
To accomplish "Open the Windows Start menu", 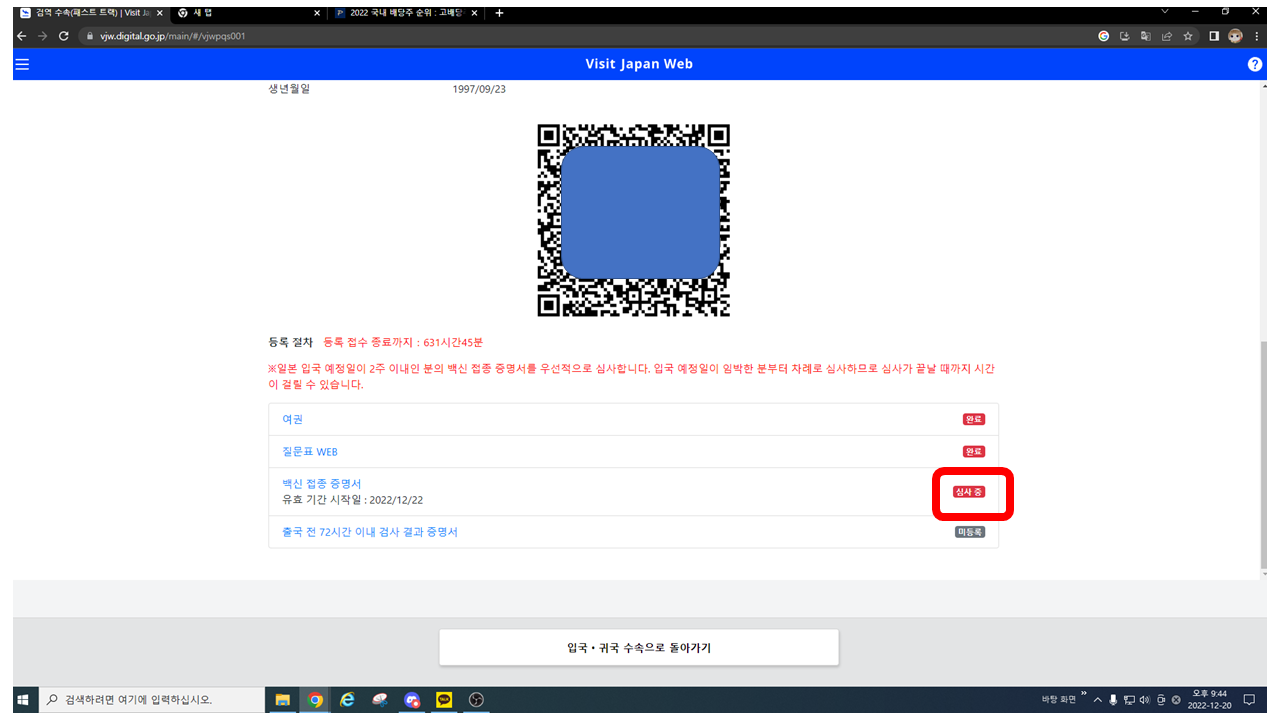I will point(22,700).
